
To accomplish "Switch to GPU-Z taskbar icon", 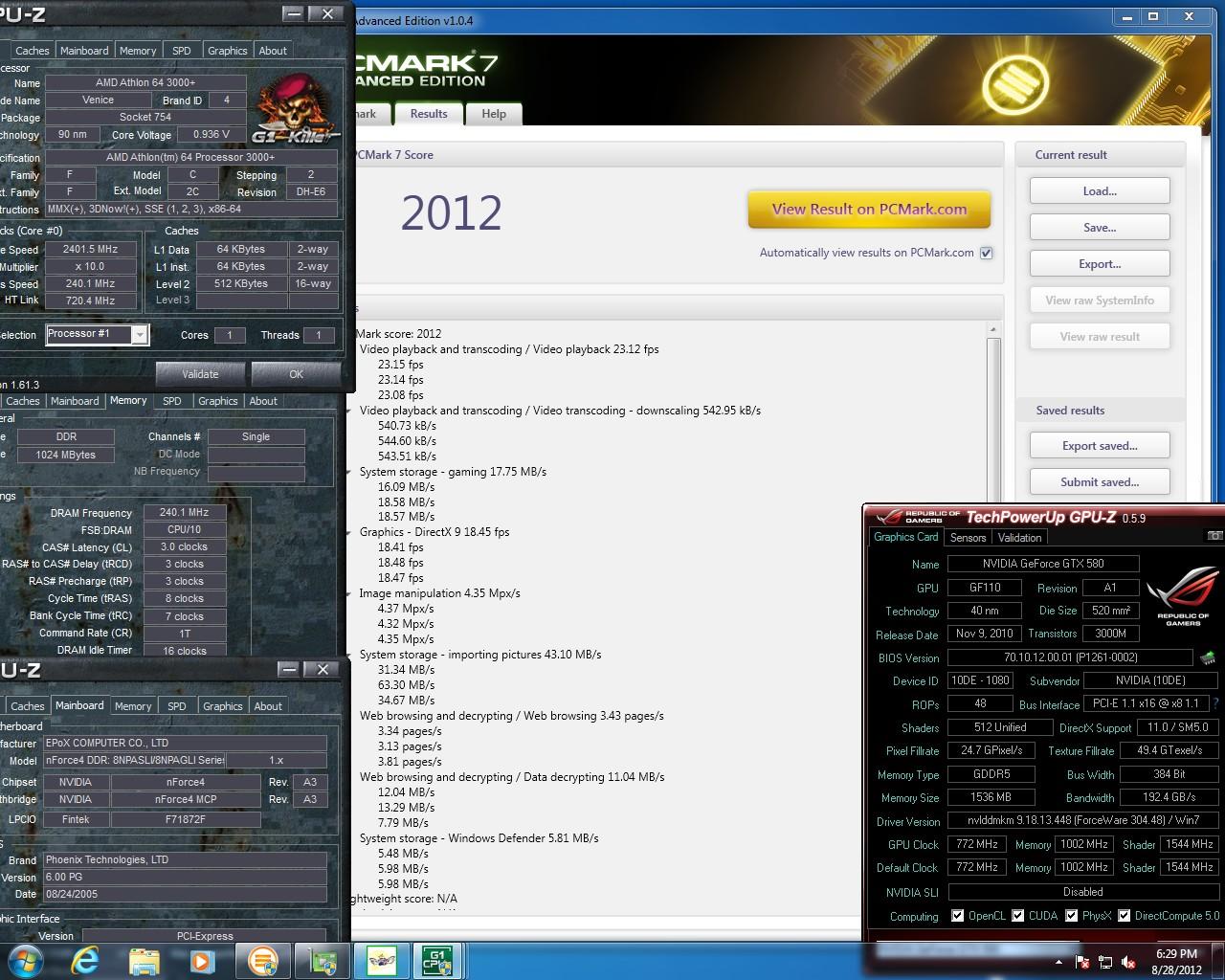I will [x=323, y=961].
